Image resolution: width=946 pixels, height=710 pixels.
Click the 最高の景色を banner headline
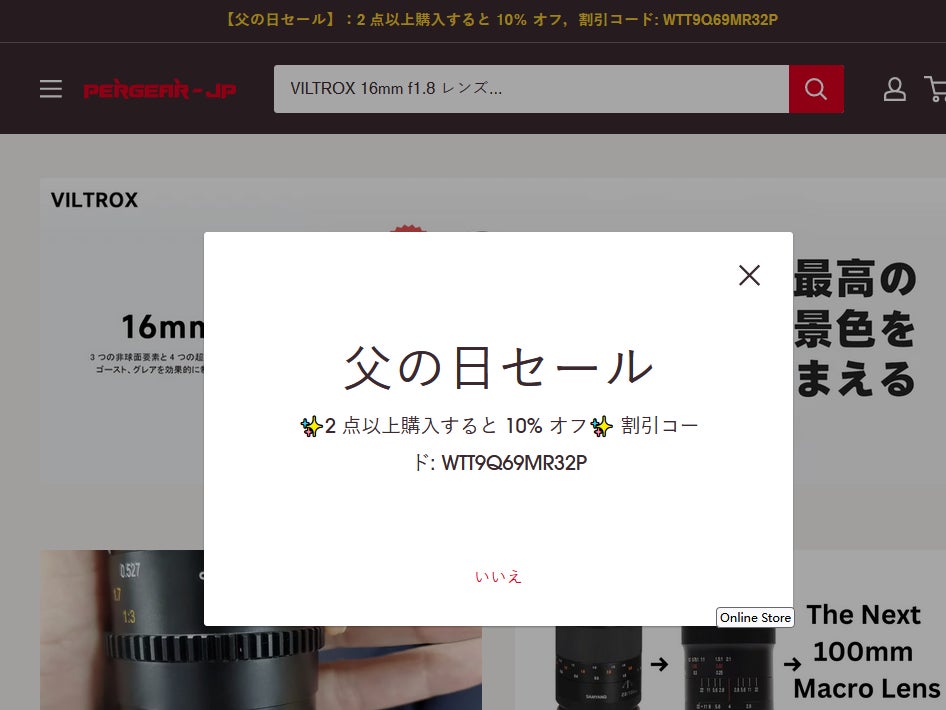(856, 329)
